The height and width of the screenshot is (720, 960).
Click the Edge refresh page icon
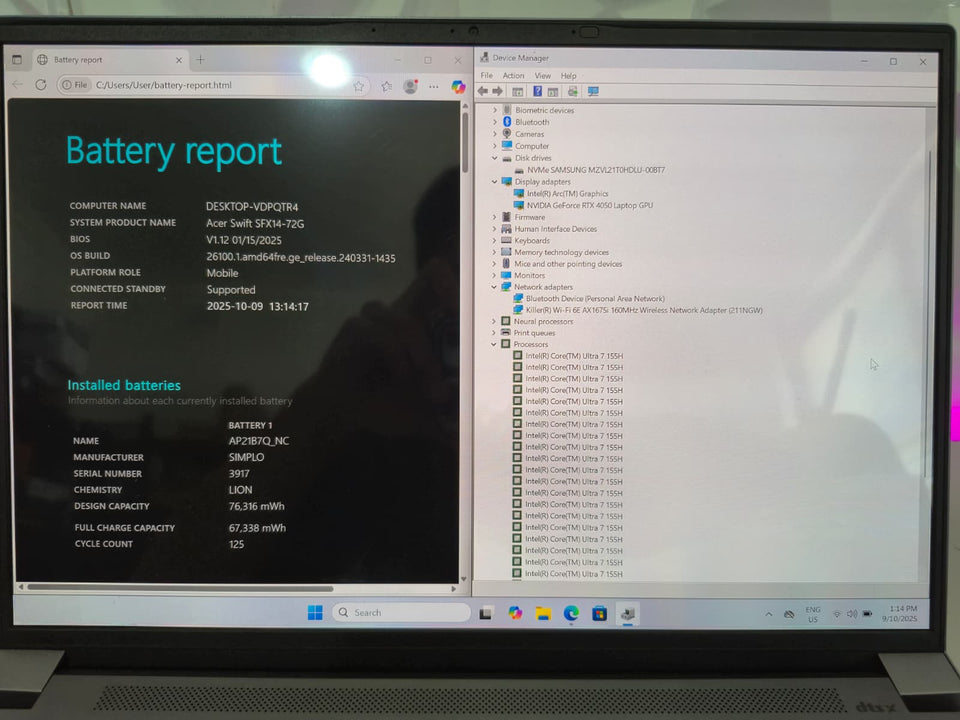point(41,85)
